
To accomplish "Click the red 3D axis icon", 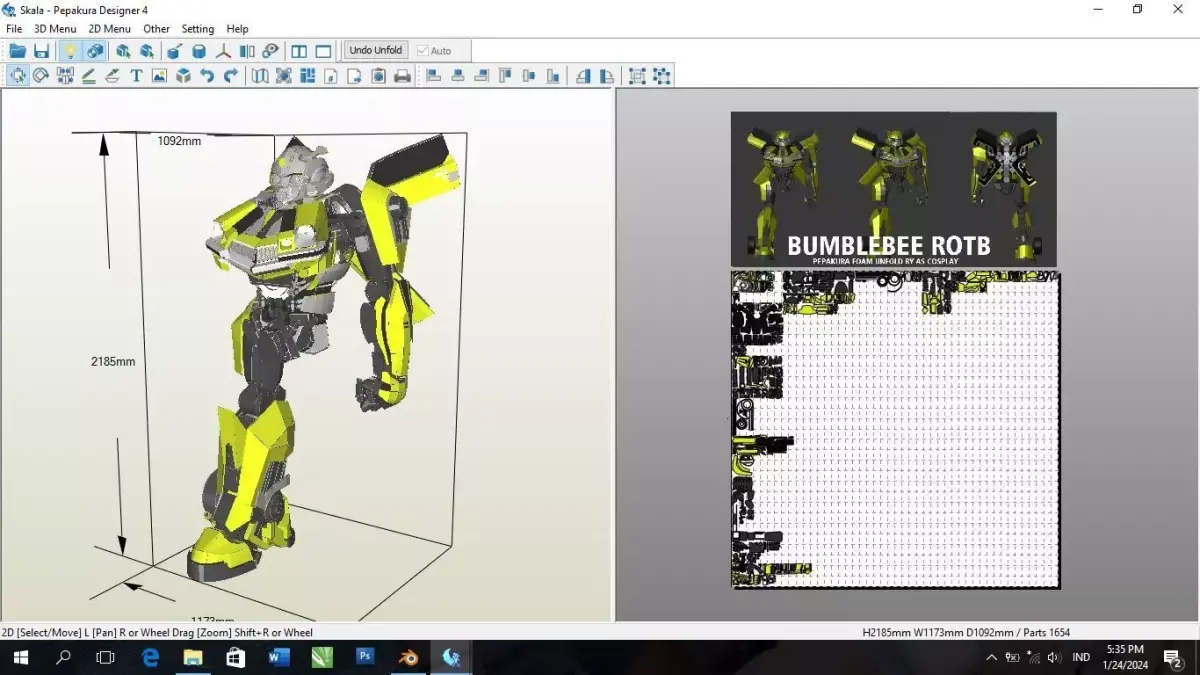I will (x=224, y=50).
